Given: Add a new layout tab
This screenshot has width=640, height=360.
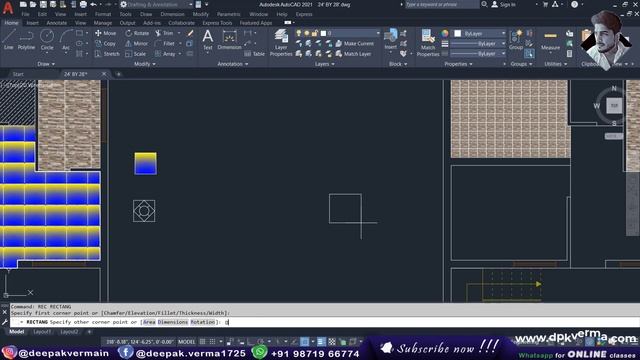Looking at the screenshot, I should 89,332.
